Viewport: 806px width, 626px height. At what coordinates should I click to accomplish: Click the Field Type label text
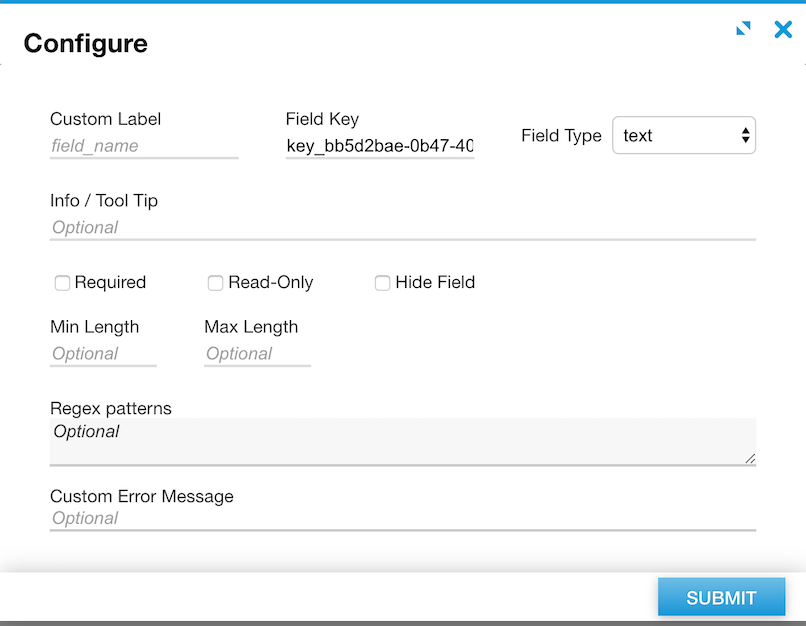point(561,136)
